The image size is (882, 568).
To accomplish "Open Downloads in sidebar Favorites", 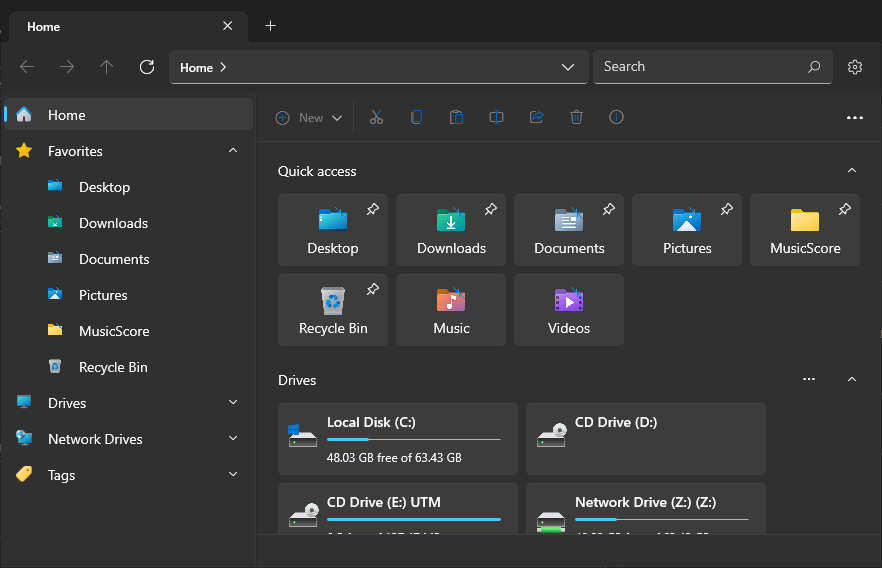I will click(128, 223).
